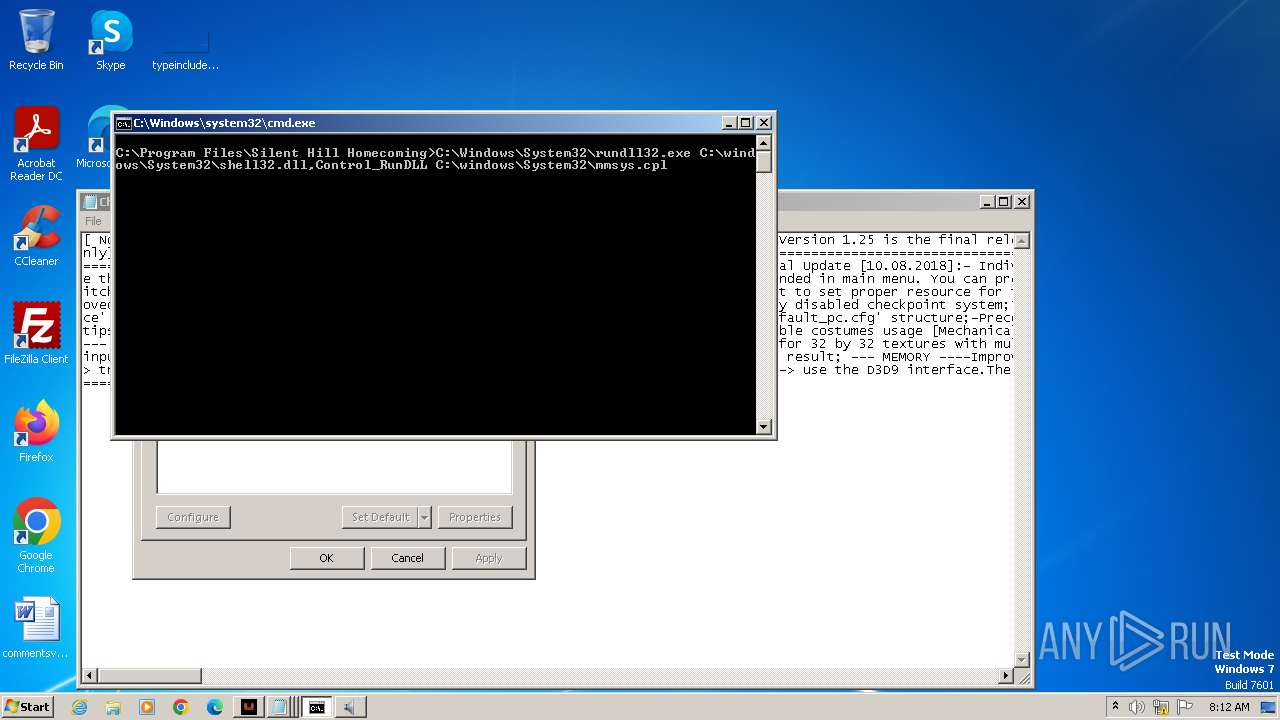
Task: Click the Start button
Action: pos(27,707)
